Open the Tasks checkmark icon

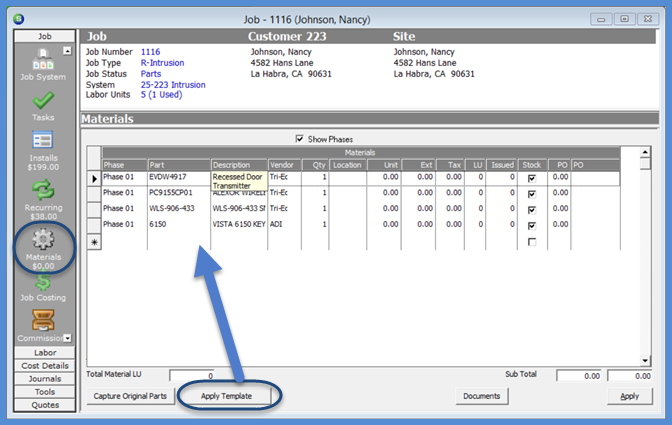coord(43,101)
